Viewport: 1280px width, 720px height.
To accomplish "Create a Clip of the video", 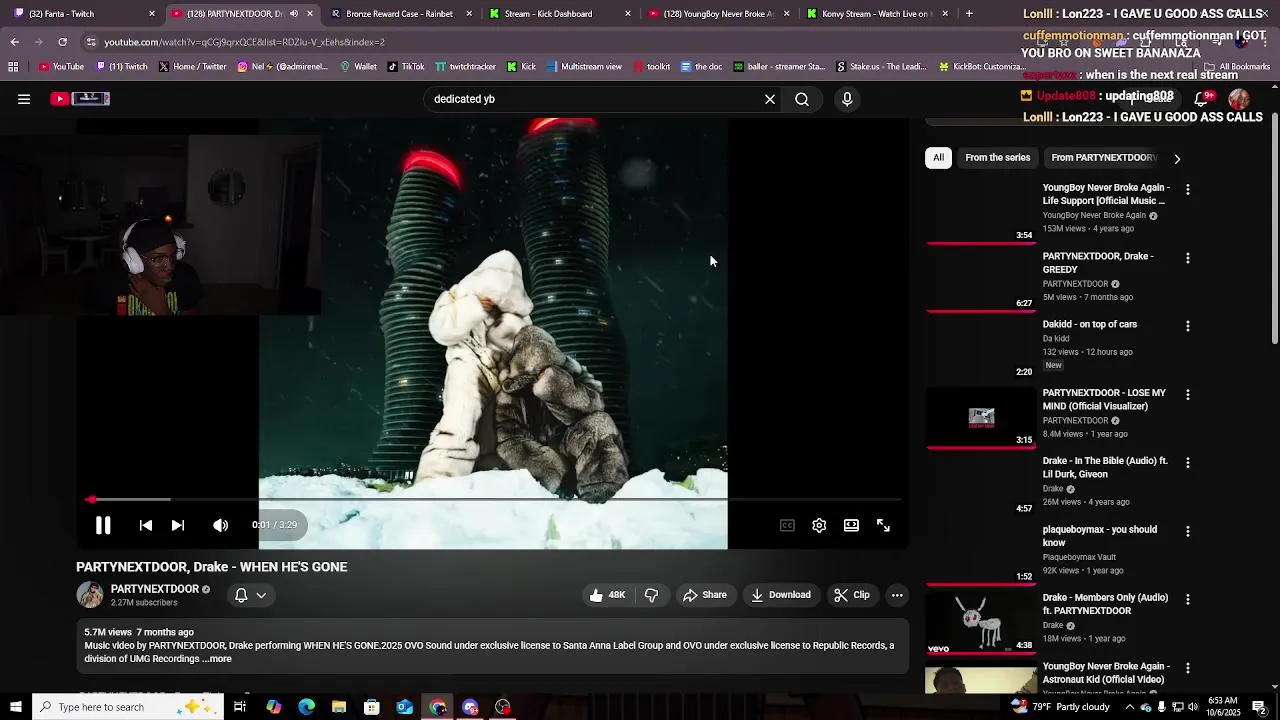I will pyautogui.click(x=852, y=595).
